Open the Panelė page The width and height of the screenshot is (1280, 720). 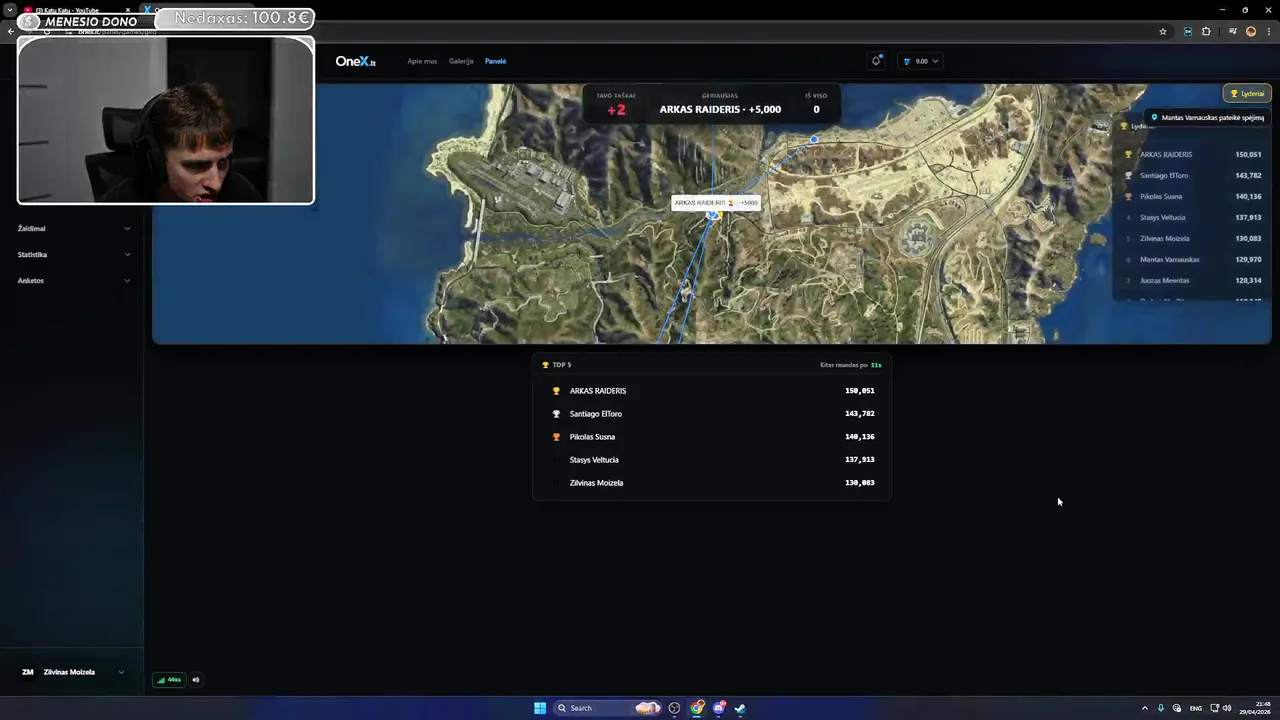click(495, 61)
